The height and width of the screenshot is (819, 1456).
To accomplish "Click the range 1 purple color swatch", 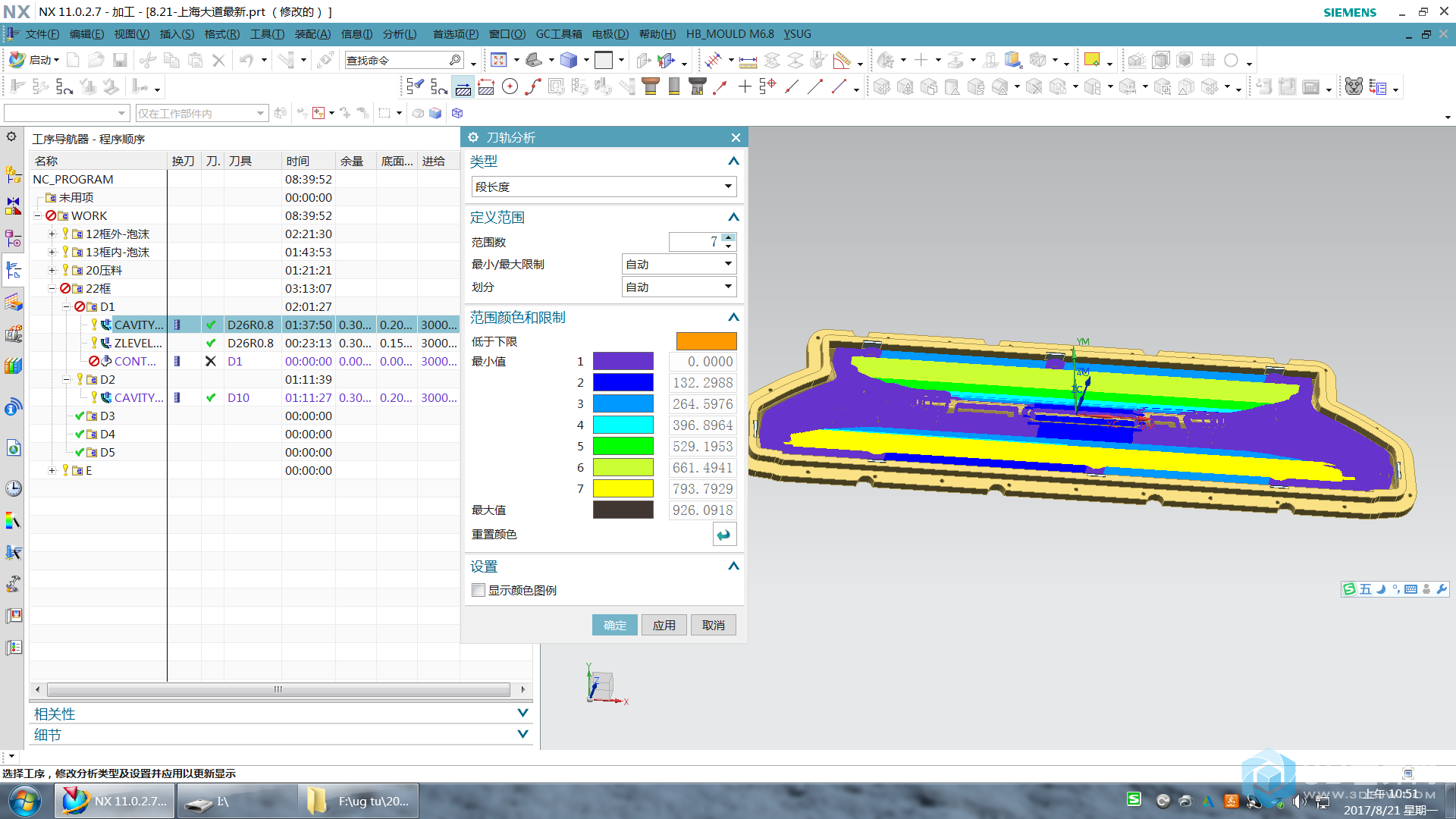I will tap(623, 361).
